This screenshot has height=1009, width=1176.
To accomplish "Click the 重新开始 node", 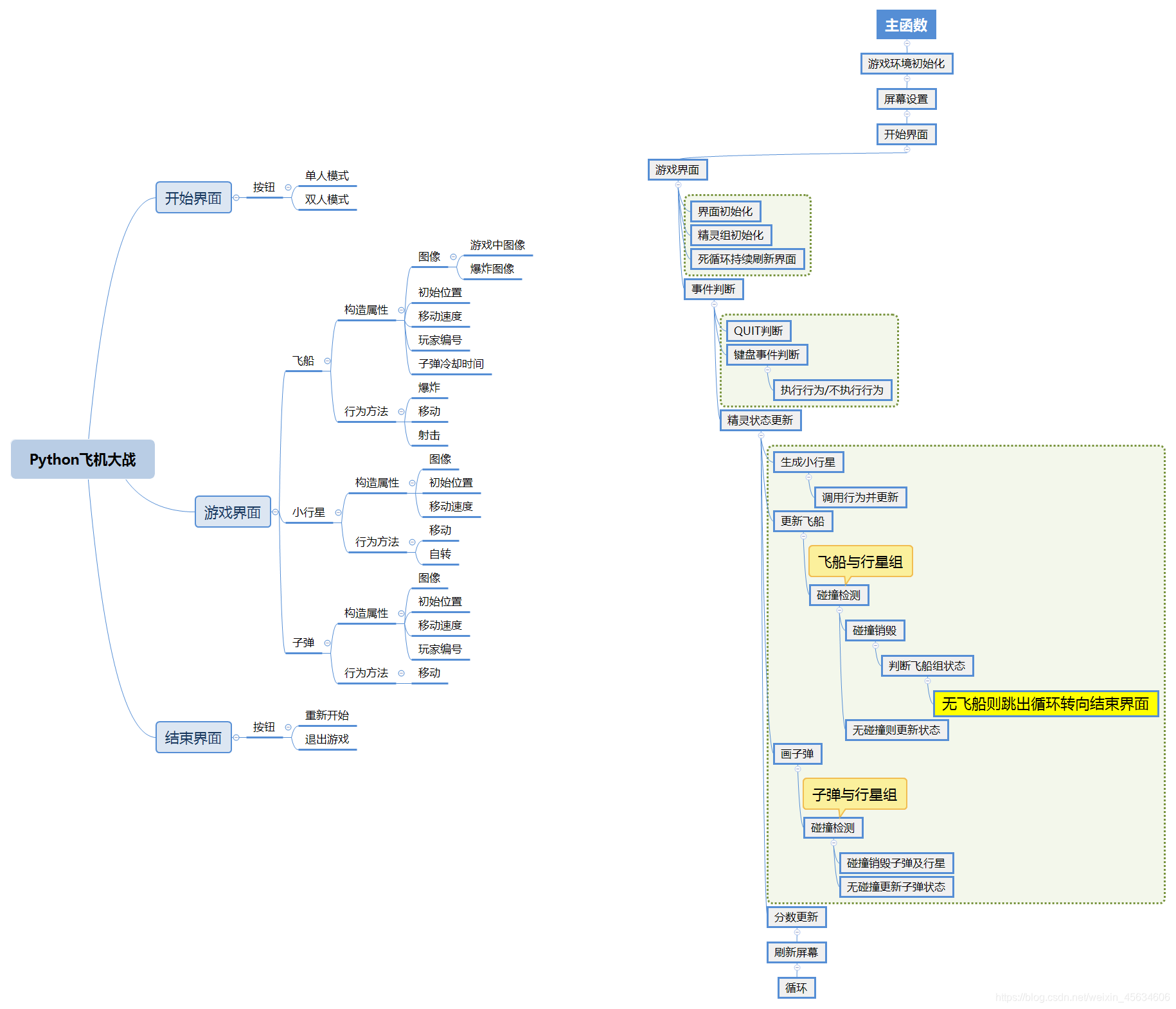I will click(x=327, y=715).
